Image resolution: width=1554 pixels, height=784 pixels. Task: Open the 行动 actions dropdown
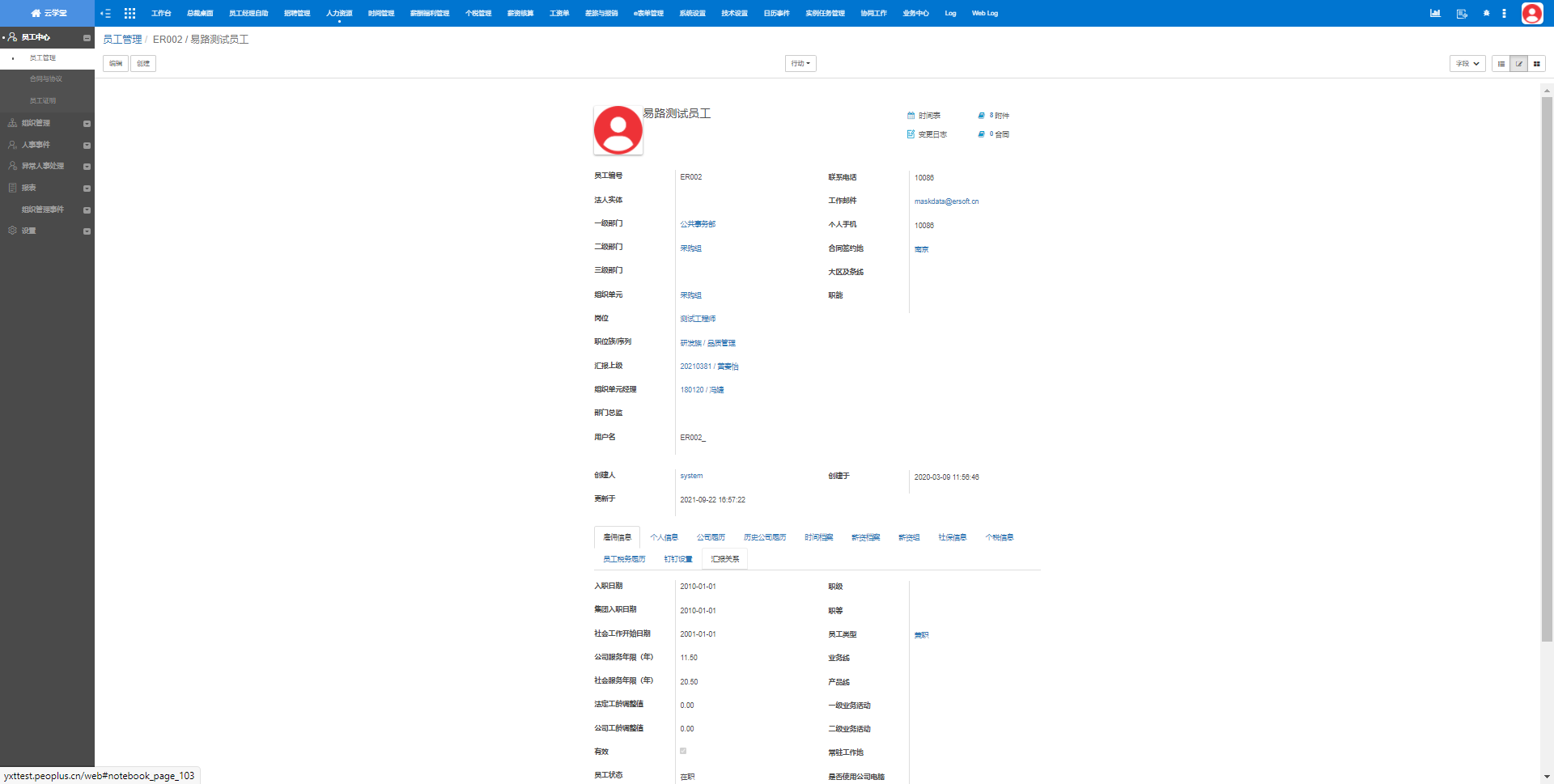(x=800, y=64)
